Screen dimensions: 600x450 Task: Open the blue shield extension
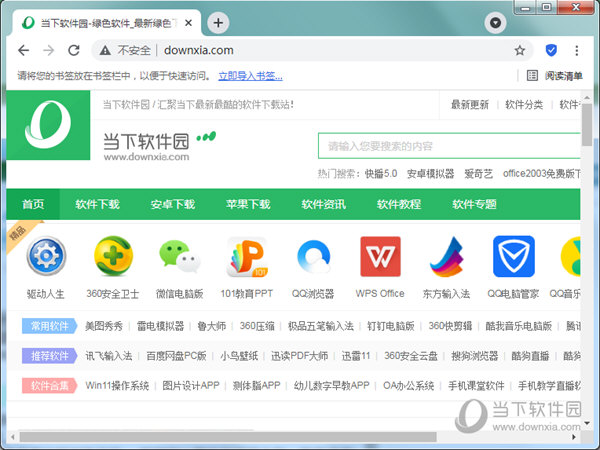click(x=551, y=50)
